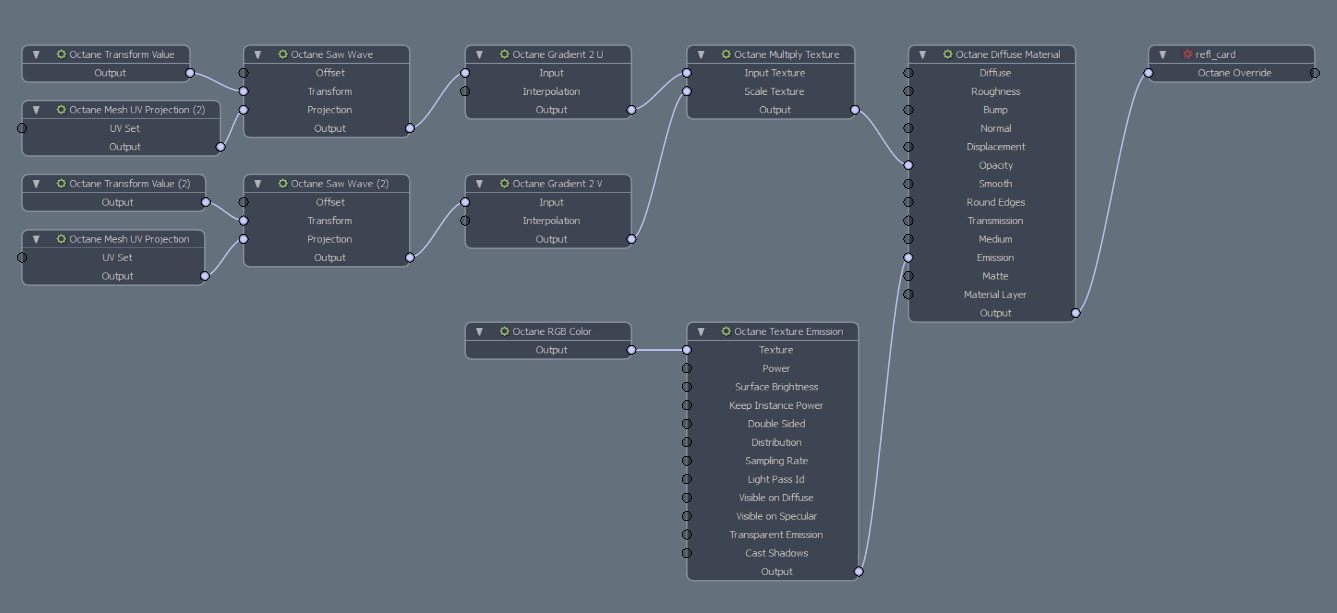1337x613 pixels.
Task: Click Octane Override input port on refl_card
Action: [1148, 72]
